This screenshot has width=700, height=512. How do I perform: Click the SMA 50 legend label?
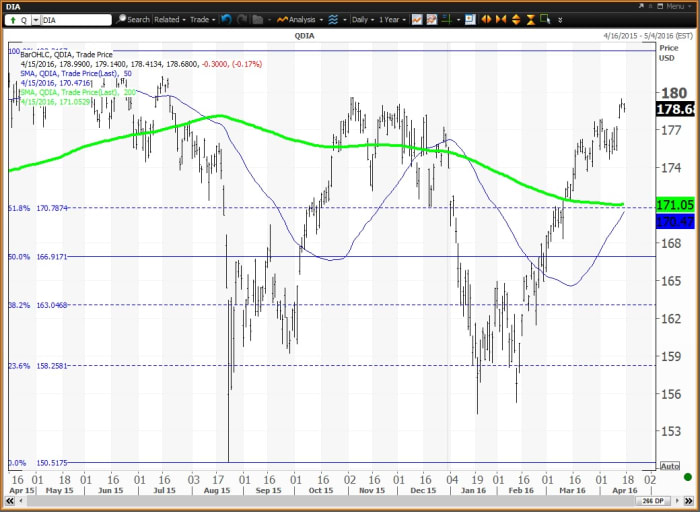pos(76,73)
